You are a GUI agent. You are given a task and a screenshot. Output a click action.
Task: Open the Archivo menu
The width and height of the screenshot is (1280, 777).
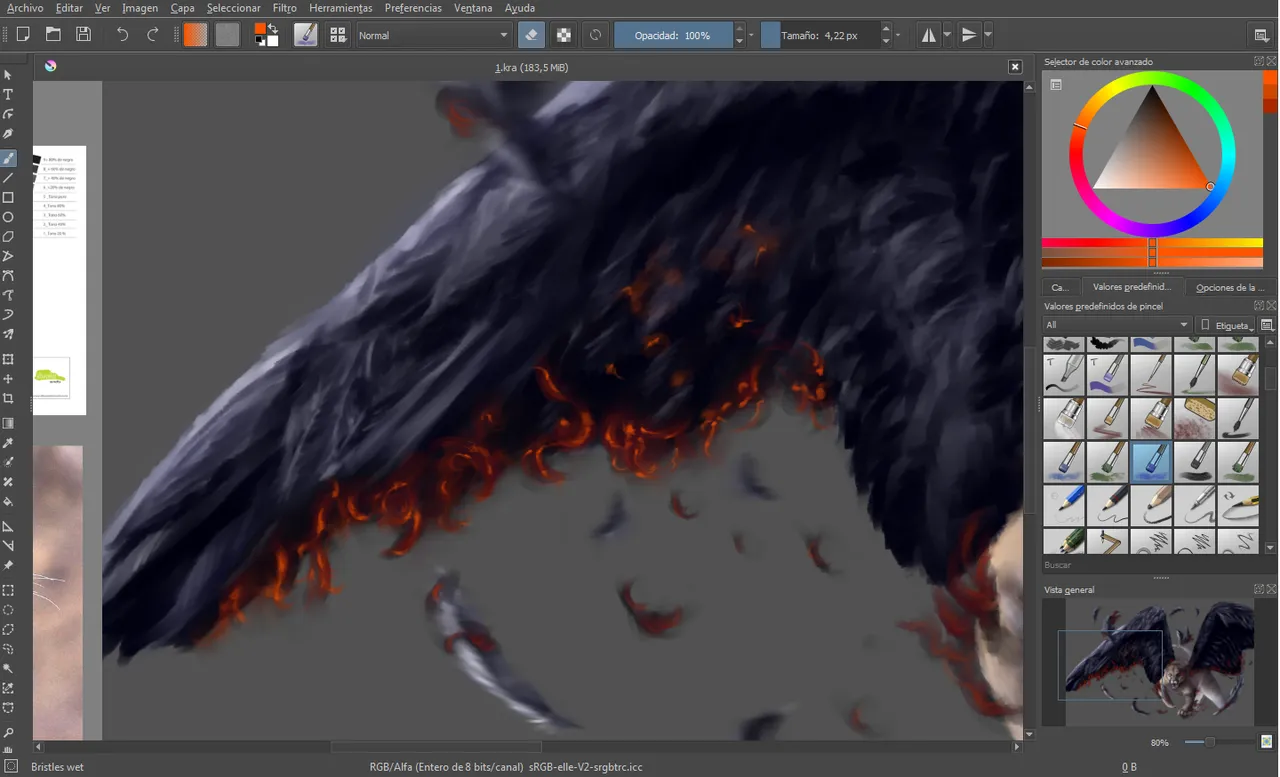coord(25,8)
